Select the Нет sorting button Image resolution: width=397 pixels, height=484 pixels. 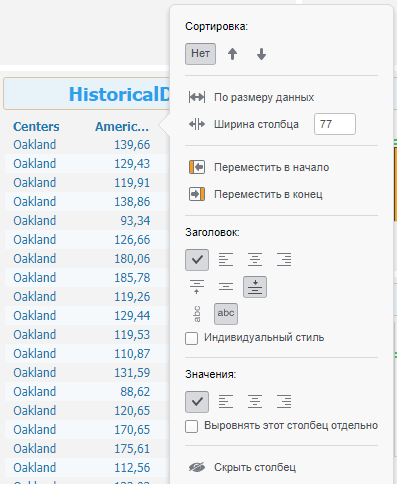point(200,54)
